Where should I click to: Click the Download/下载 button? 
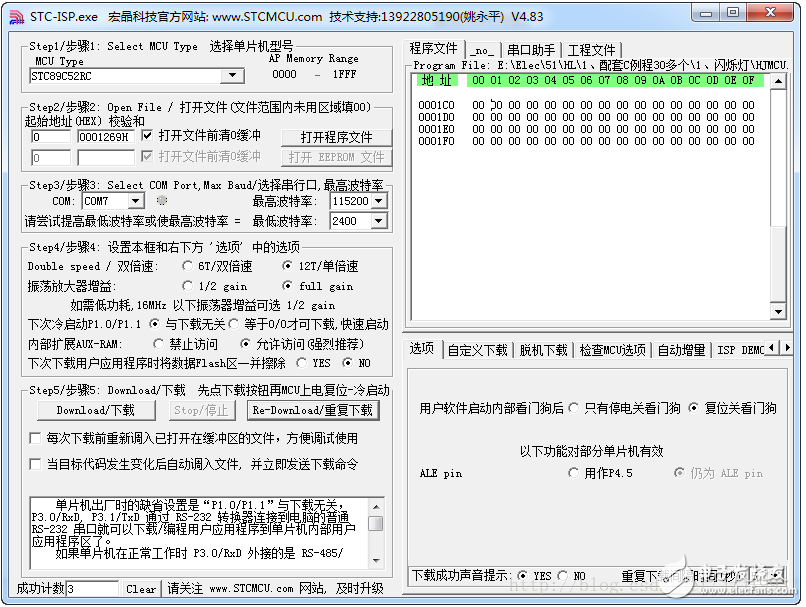coord(95,410)
